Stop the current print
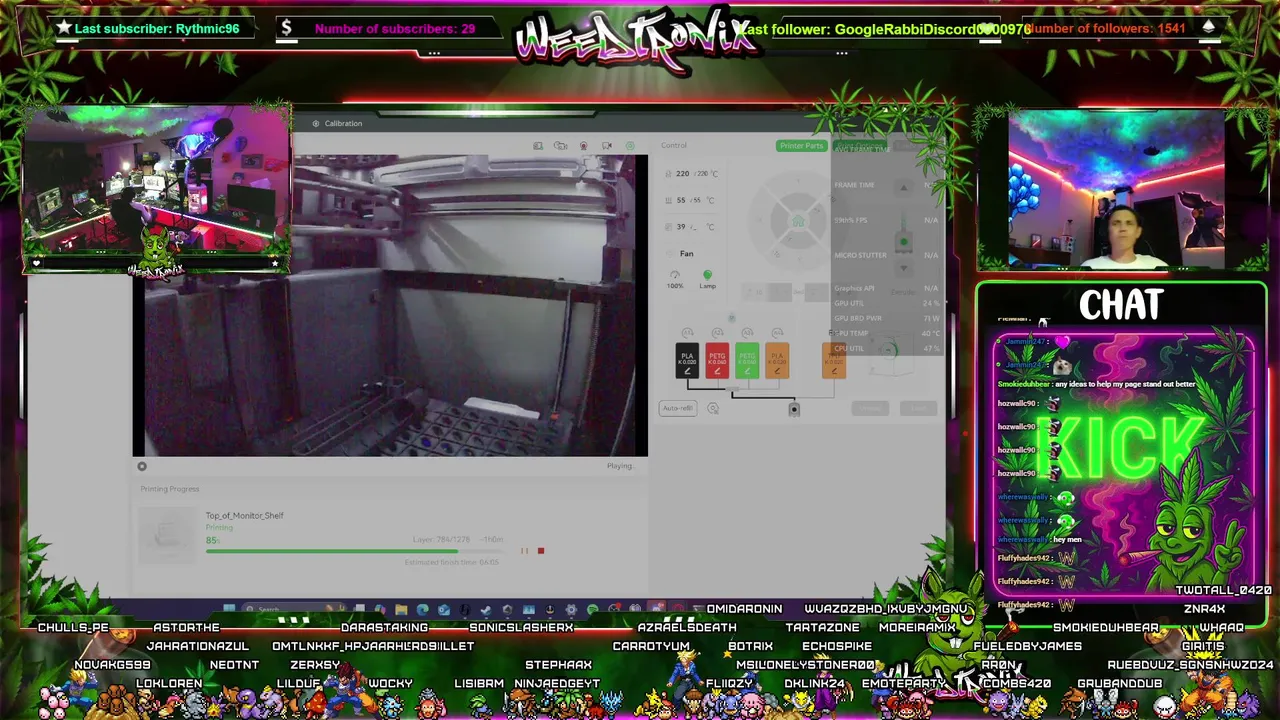This screenshot has width=1280, height=720. 541,551
